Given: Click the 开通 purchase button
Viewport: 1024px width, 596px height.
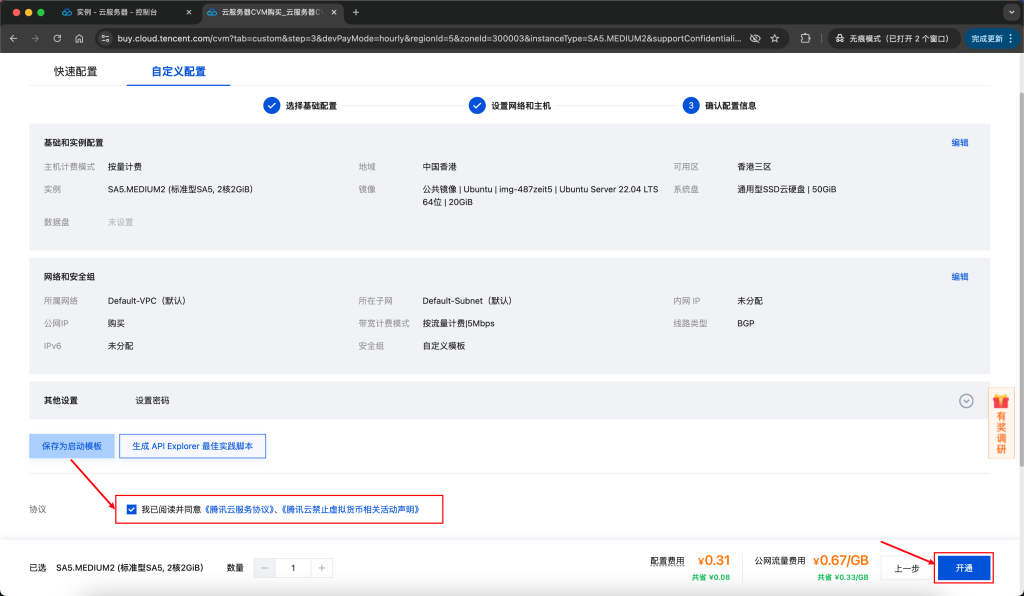Looking at the screenshot, I should [x=963, y=567].
